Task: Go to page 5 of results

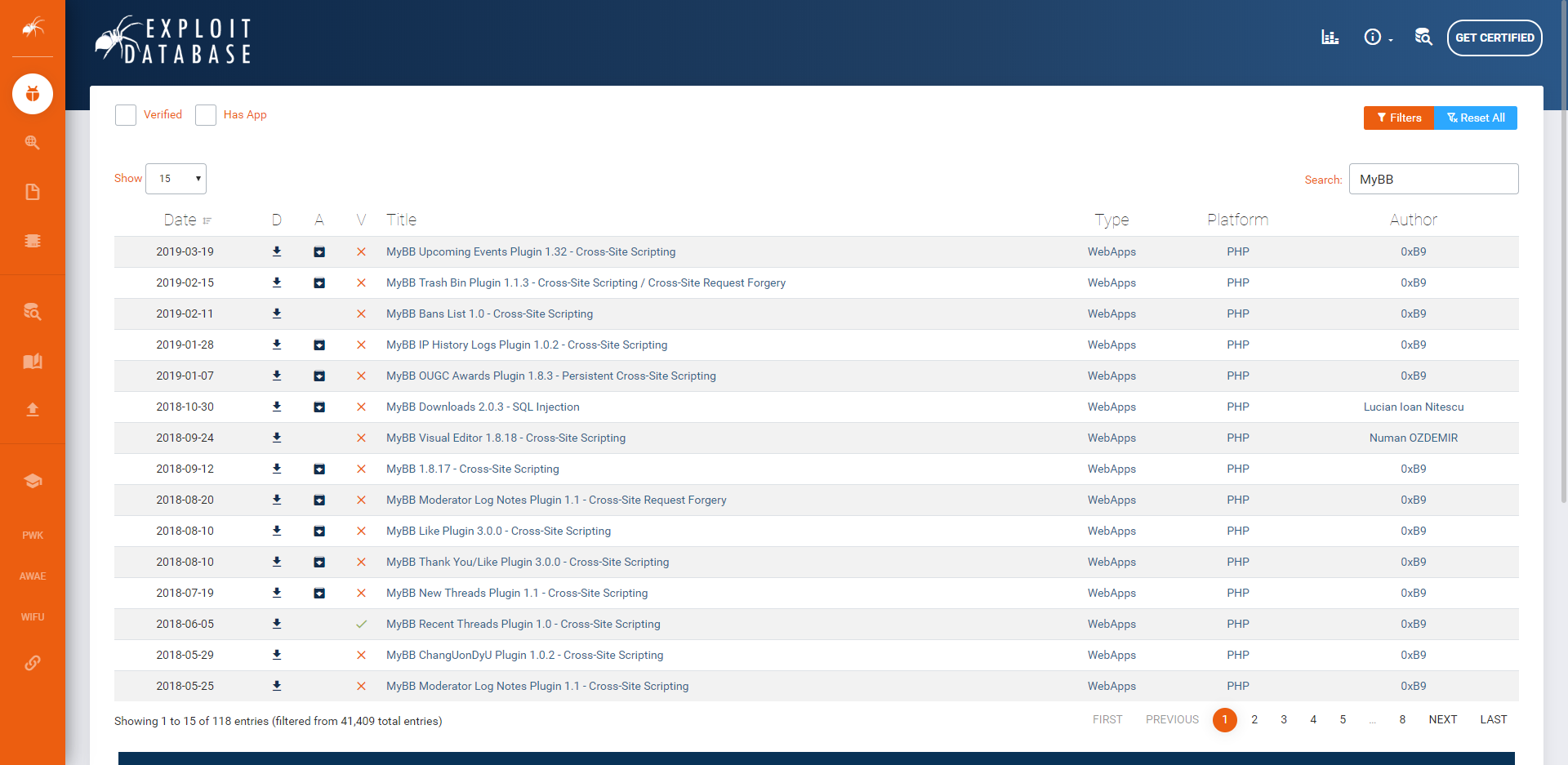Action: (1343, 719)
